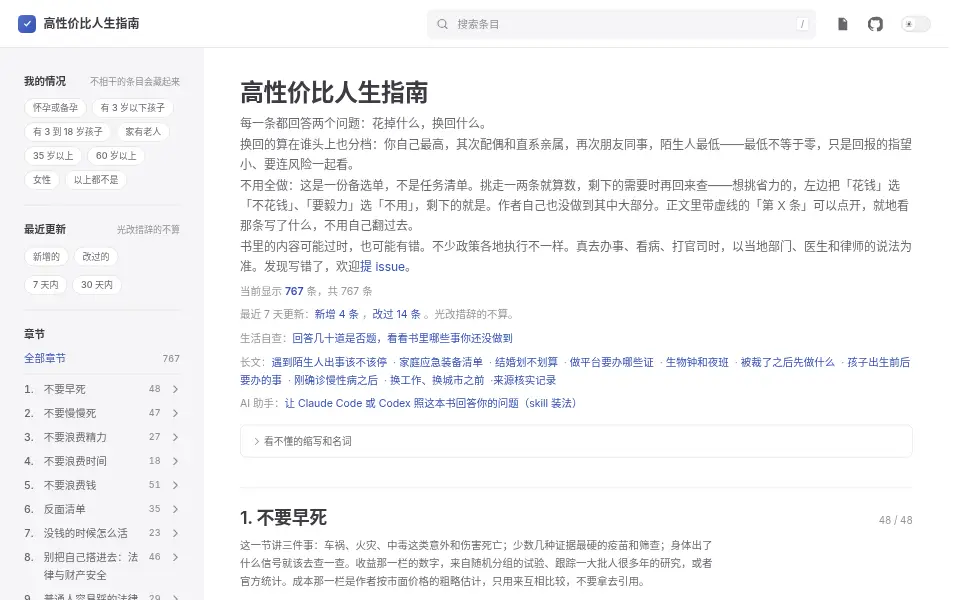Toggle the 怀孕或备孕 filter chip
Viewport: 960px width, 600px height.
(x=55, y=108)
